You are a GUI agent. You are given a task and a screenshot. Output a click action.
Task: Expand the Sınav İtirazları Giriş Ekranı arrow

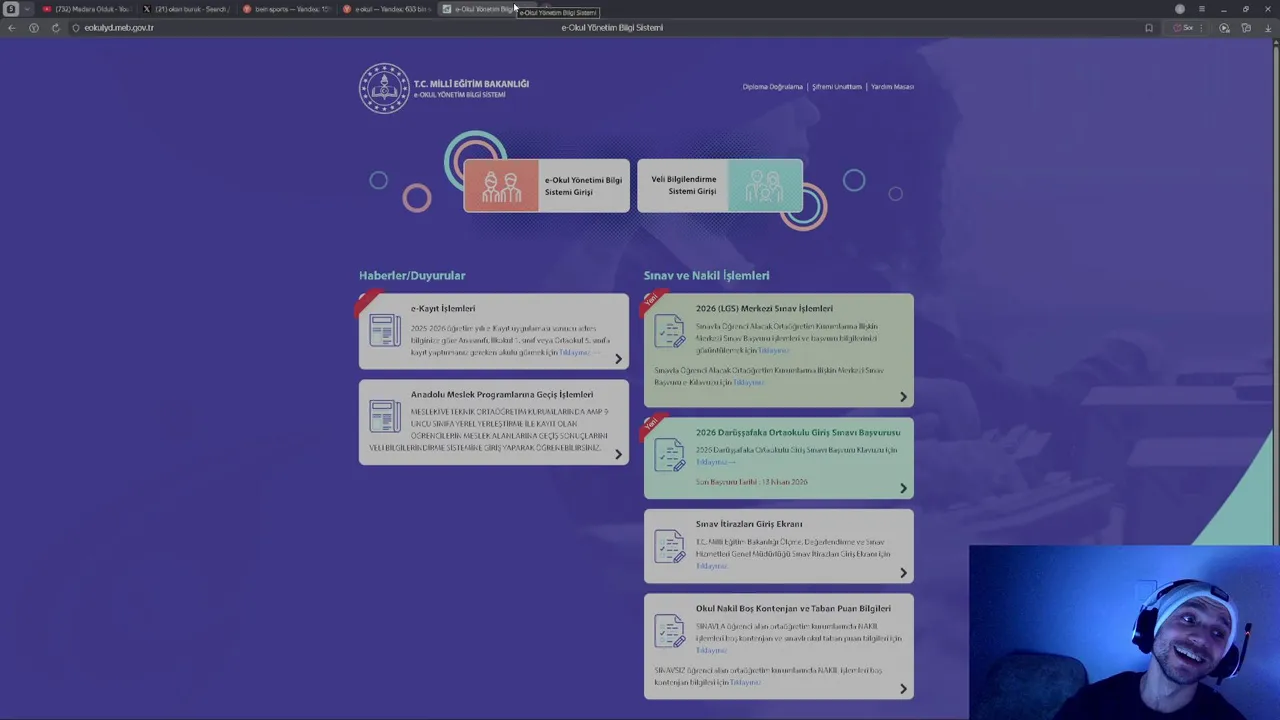(x=903, y=573)
